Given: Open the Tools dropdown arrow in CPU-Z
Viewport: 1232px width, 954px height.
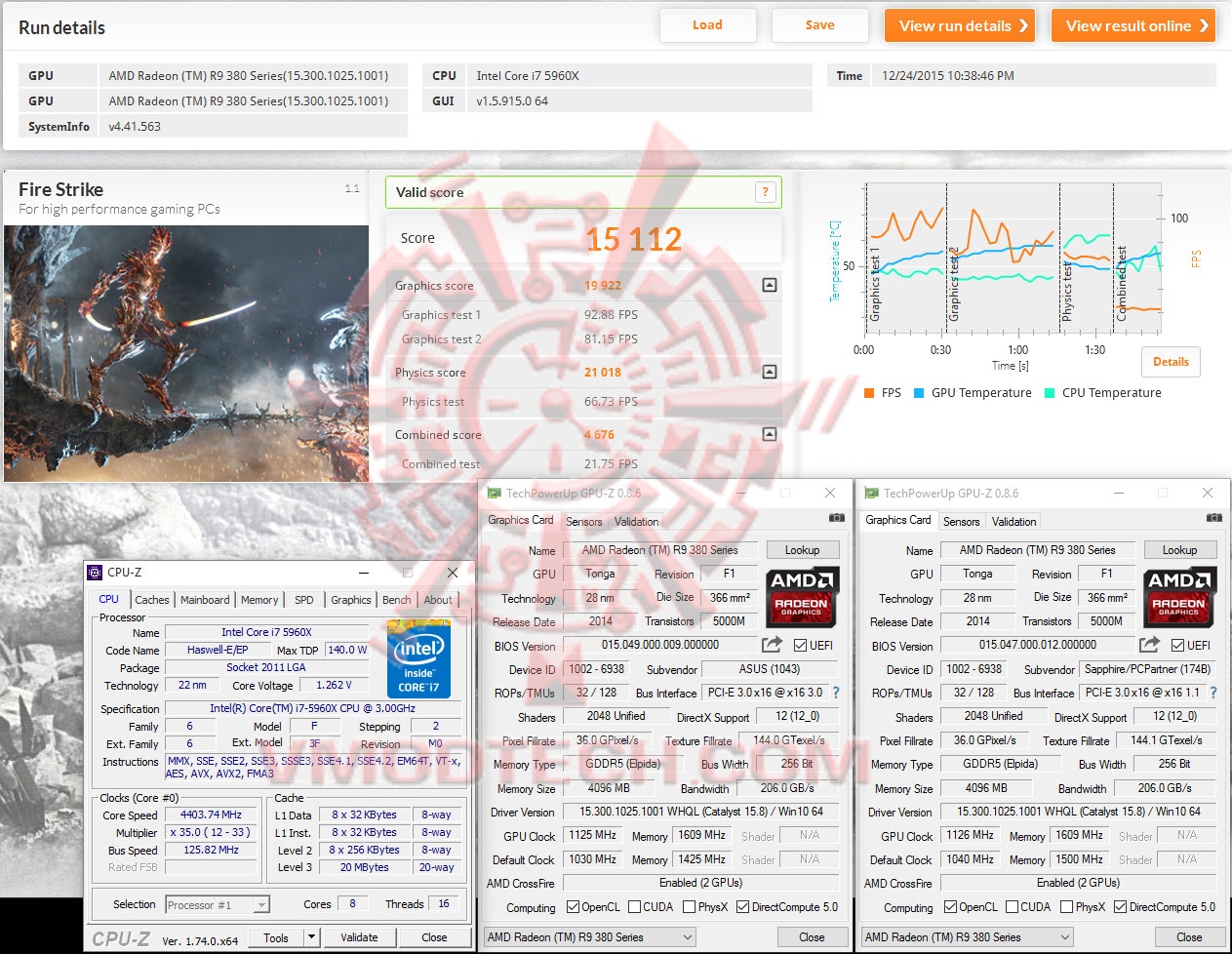Looking at the screenshot, I should (x=311, y=937).
